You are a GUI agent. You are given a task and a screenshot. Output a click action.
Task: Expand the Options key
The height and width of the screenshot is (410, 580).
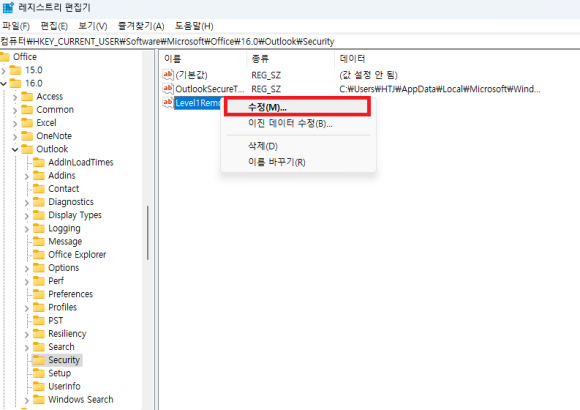[27, 269]
